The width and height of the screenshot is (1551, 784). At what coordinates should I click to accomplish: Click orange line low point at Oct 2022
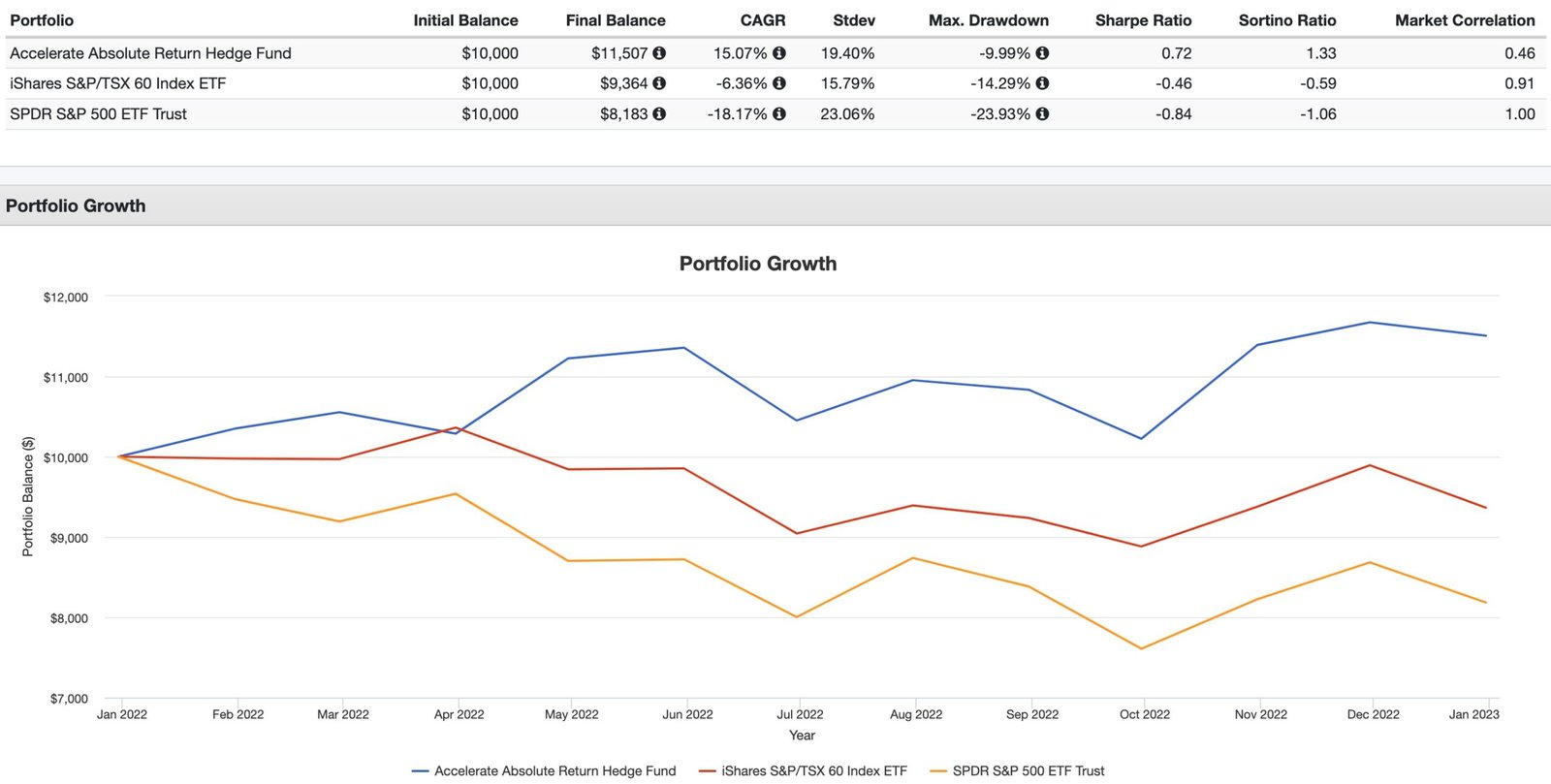1141,648
